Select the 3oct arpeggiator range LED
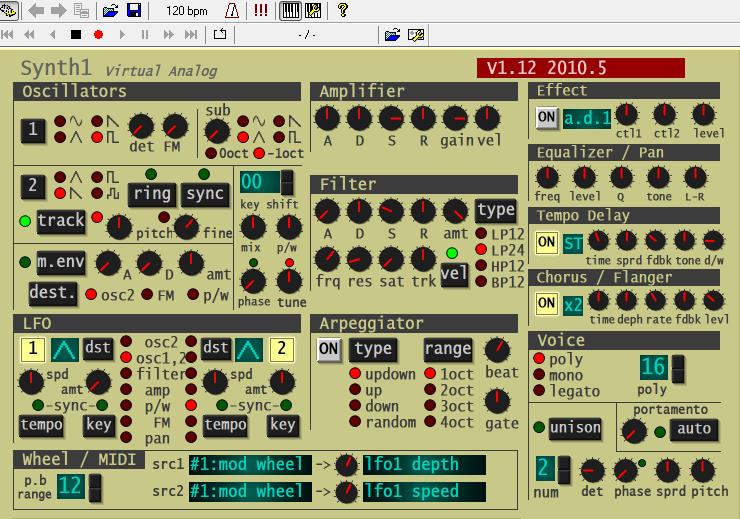Viewport: 740px width, 519px height. (429, 405)
